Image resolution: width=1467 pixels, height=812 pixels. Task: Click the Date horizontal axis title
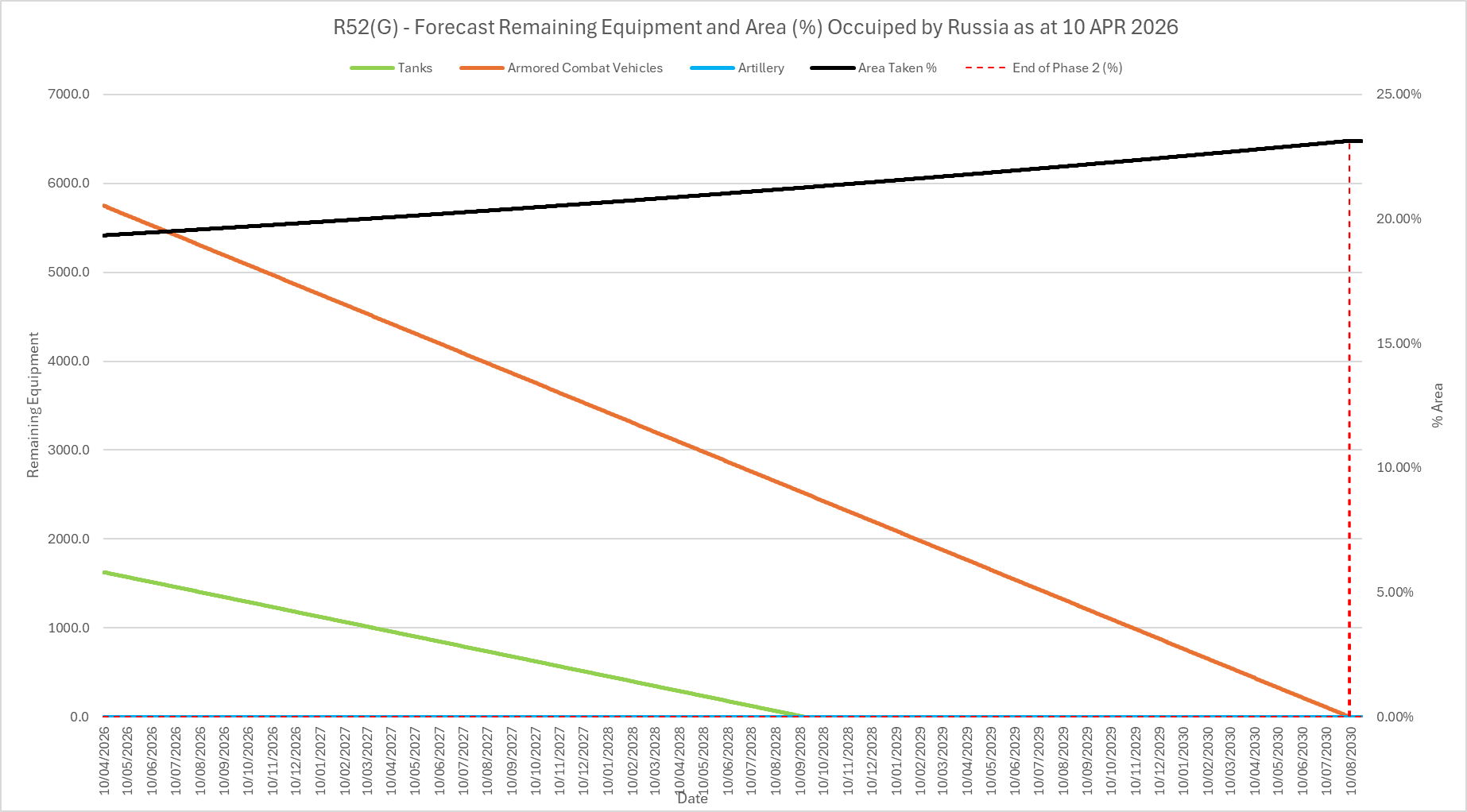tap(692, 798)
